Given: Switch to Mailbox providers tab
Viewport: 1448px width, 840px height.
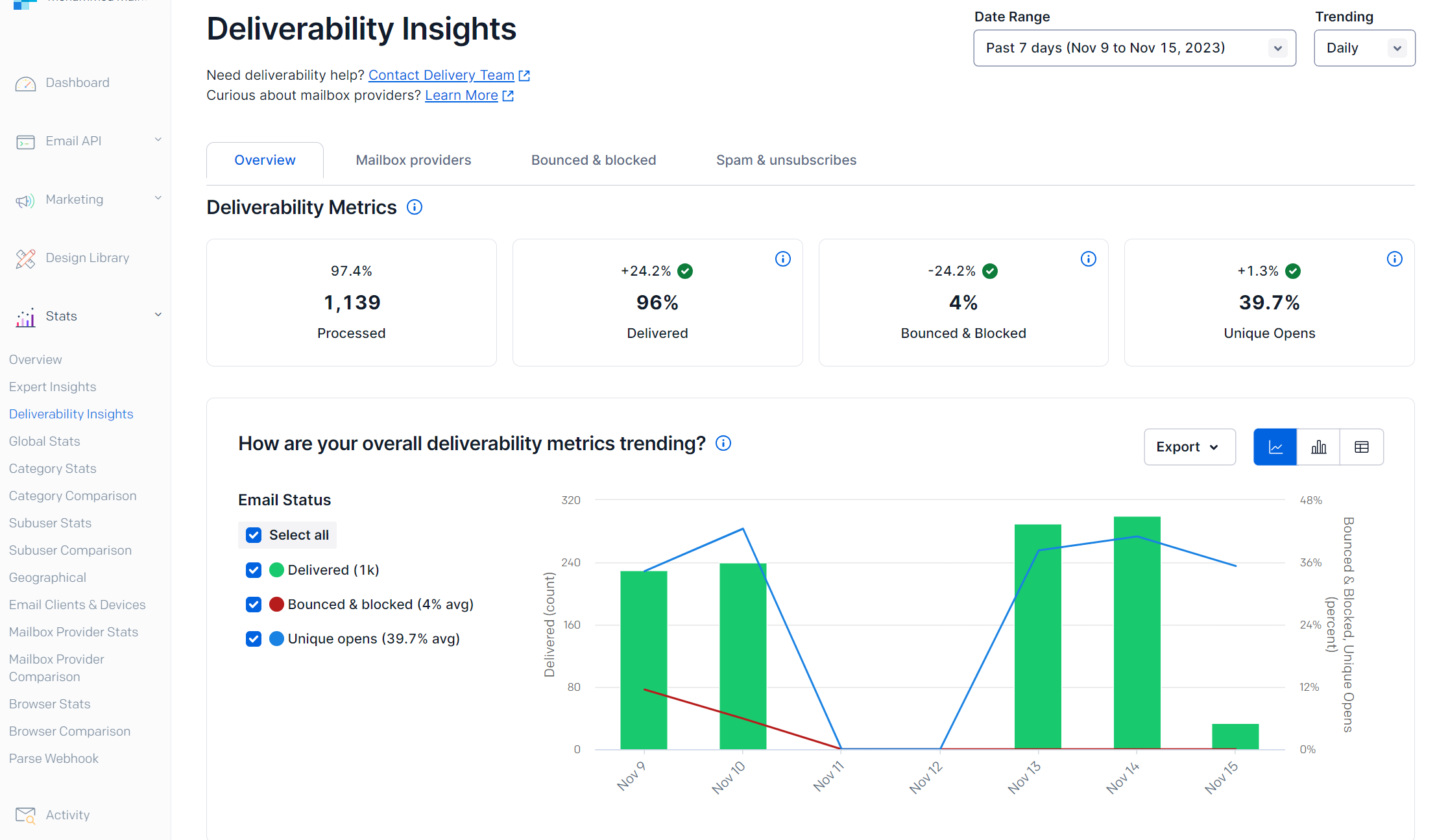Looking at the screenshot, I should [x=413, y=160].
